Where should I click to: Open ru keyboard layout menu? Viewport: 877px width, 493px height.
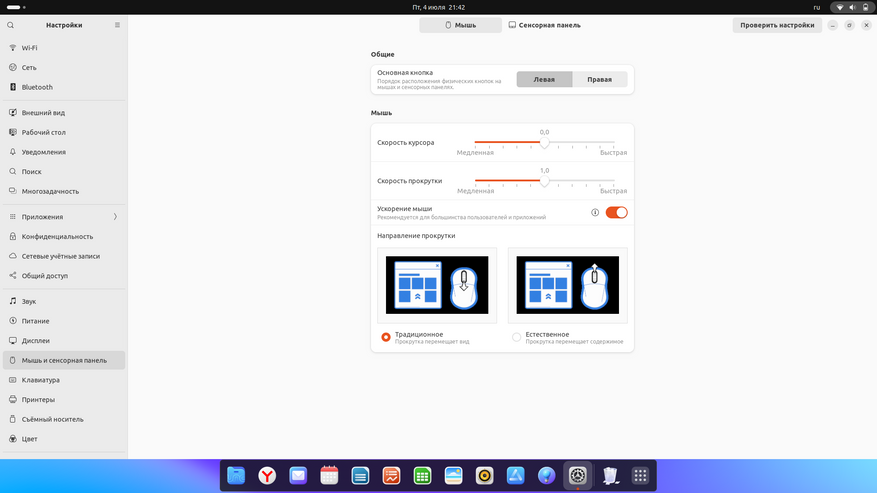[x=817, y=7]
